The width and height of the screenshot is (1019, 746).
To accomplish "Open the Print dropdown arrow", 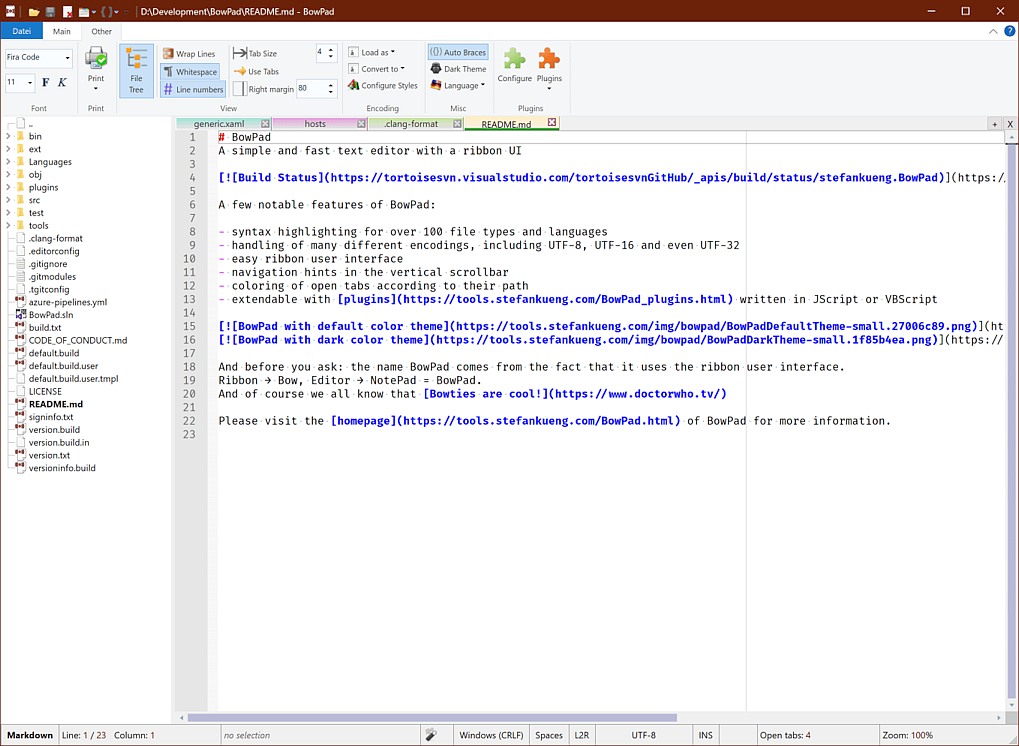I will point(96,88).
